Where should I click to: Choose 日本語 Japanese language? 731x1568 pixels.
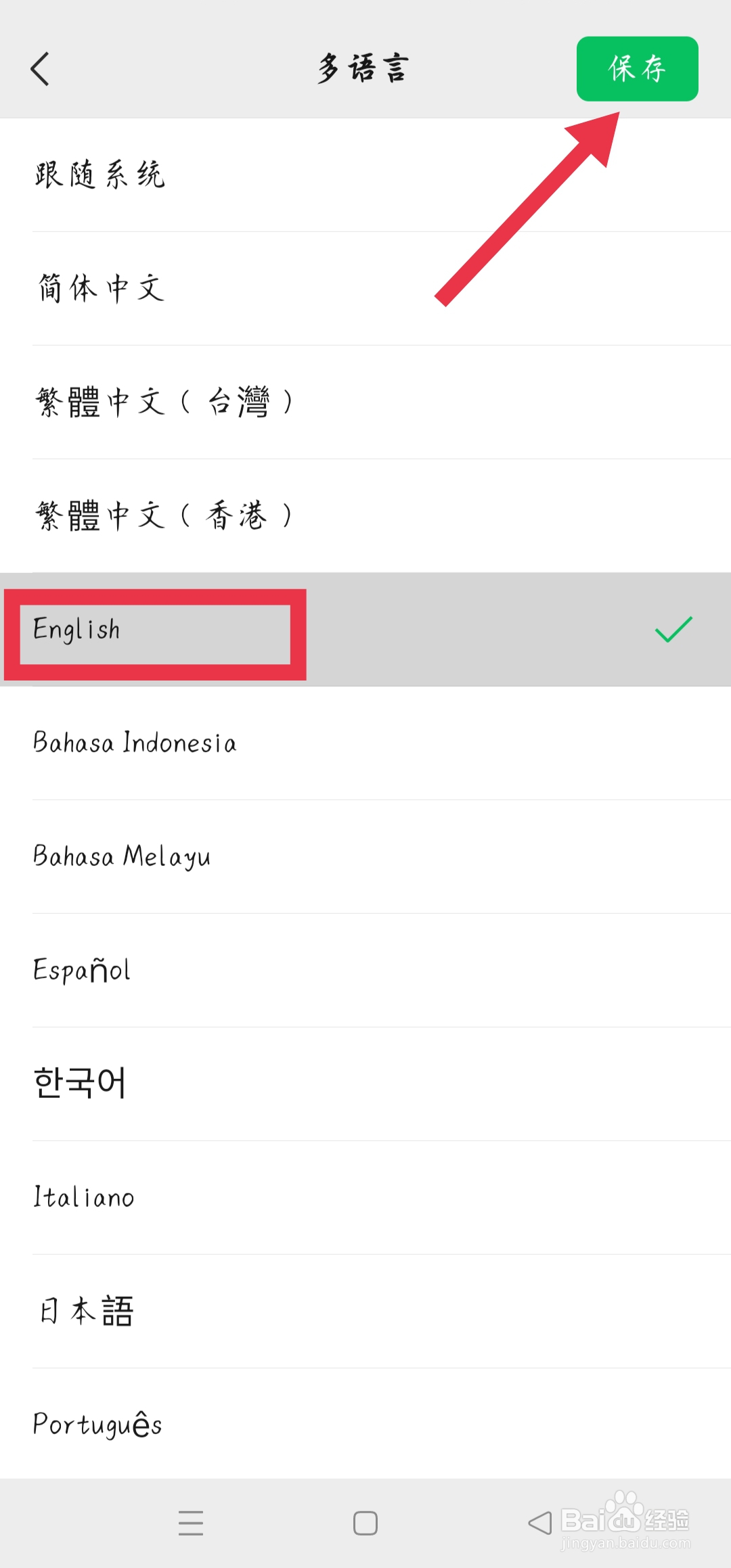click(x=87, y=1311)
